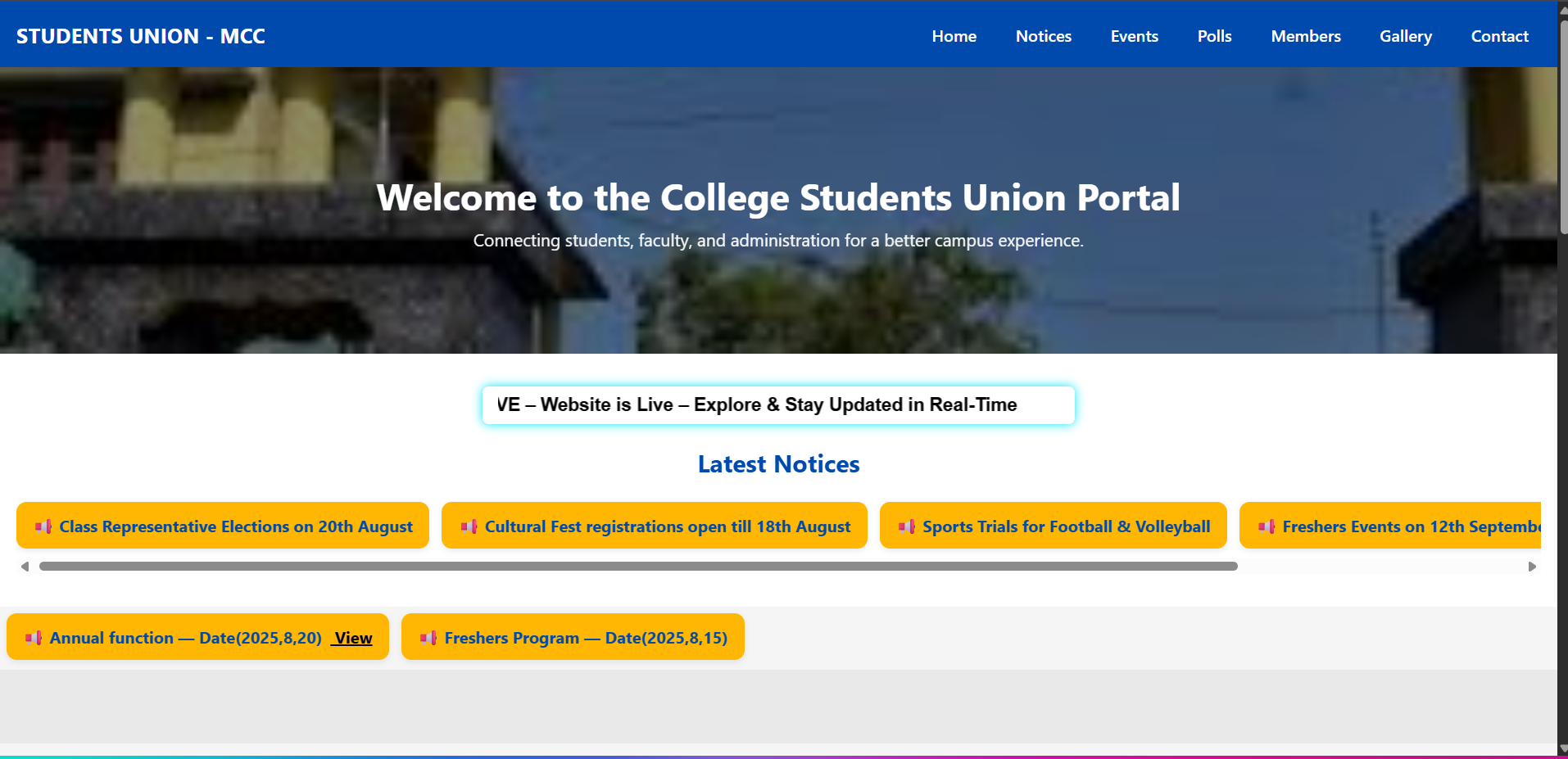
Task: Click left arrow of notices horizontal scrollbar
Action: [25, 567]
